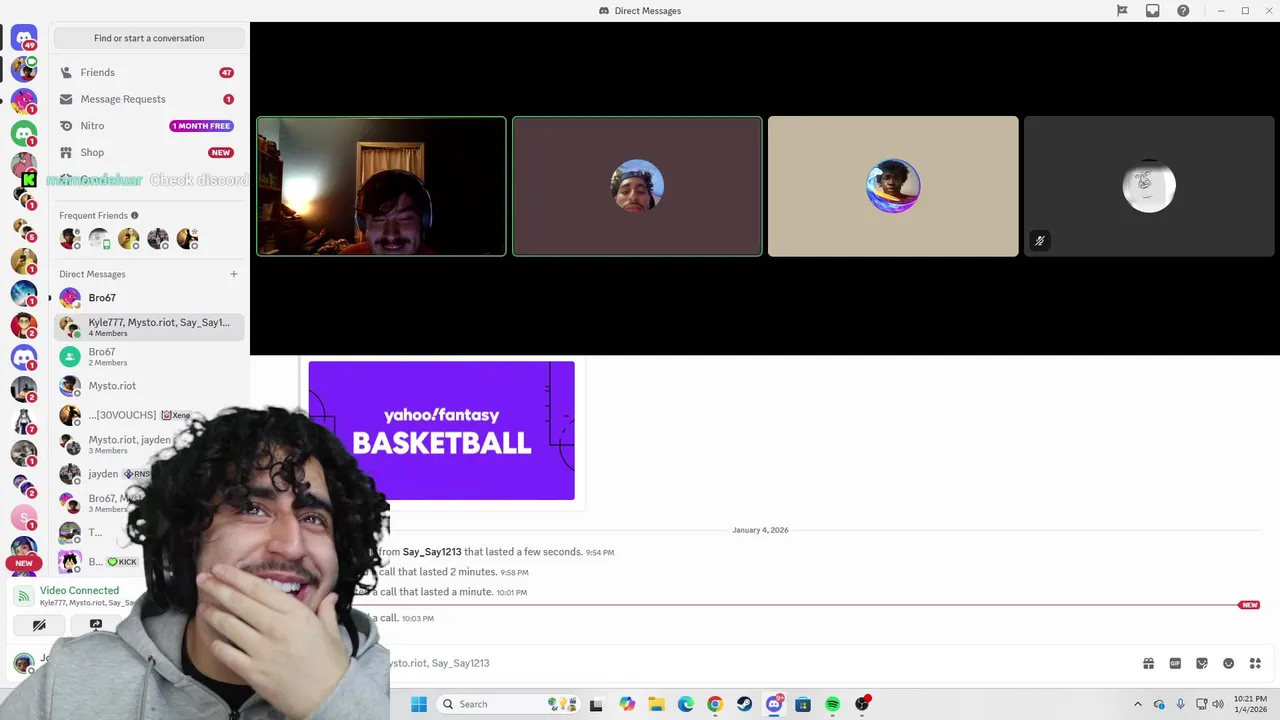Open Help question mark icon
This screenshot has height=720, width=1280.
[1183, 11]
